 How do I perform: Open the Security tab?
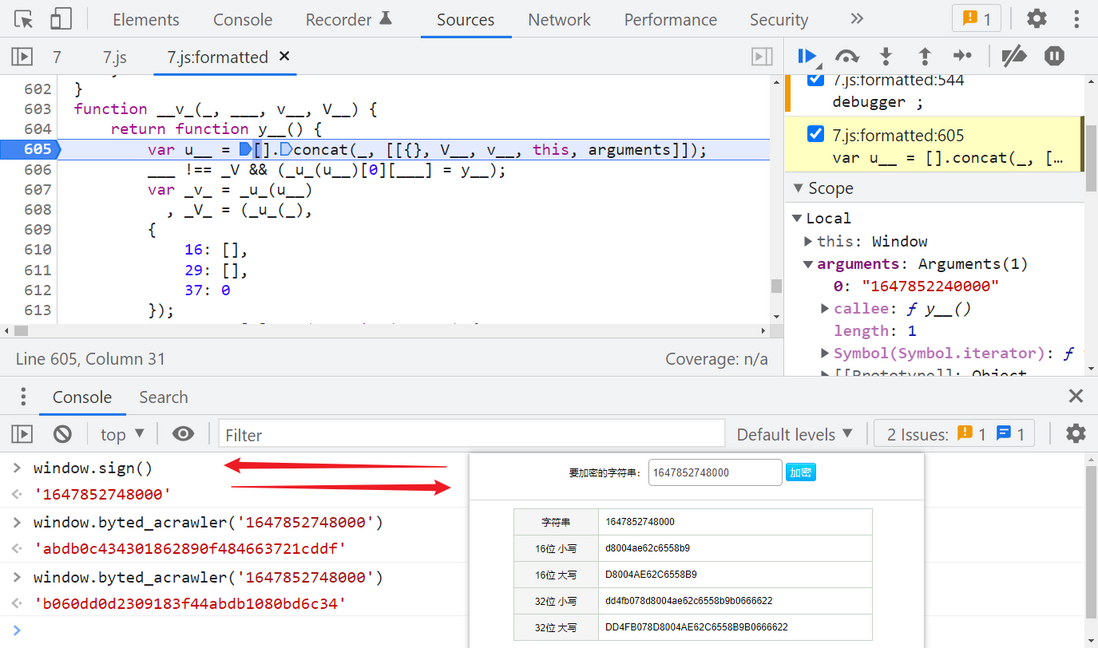click(779, 20)
